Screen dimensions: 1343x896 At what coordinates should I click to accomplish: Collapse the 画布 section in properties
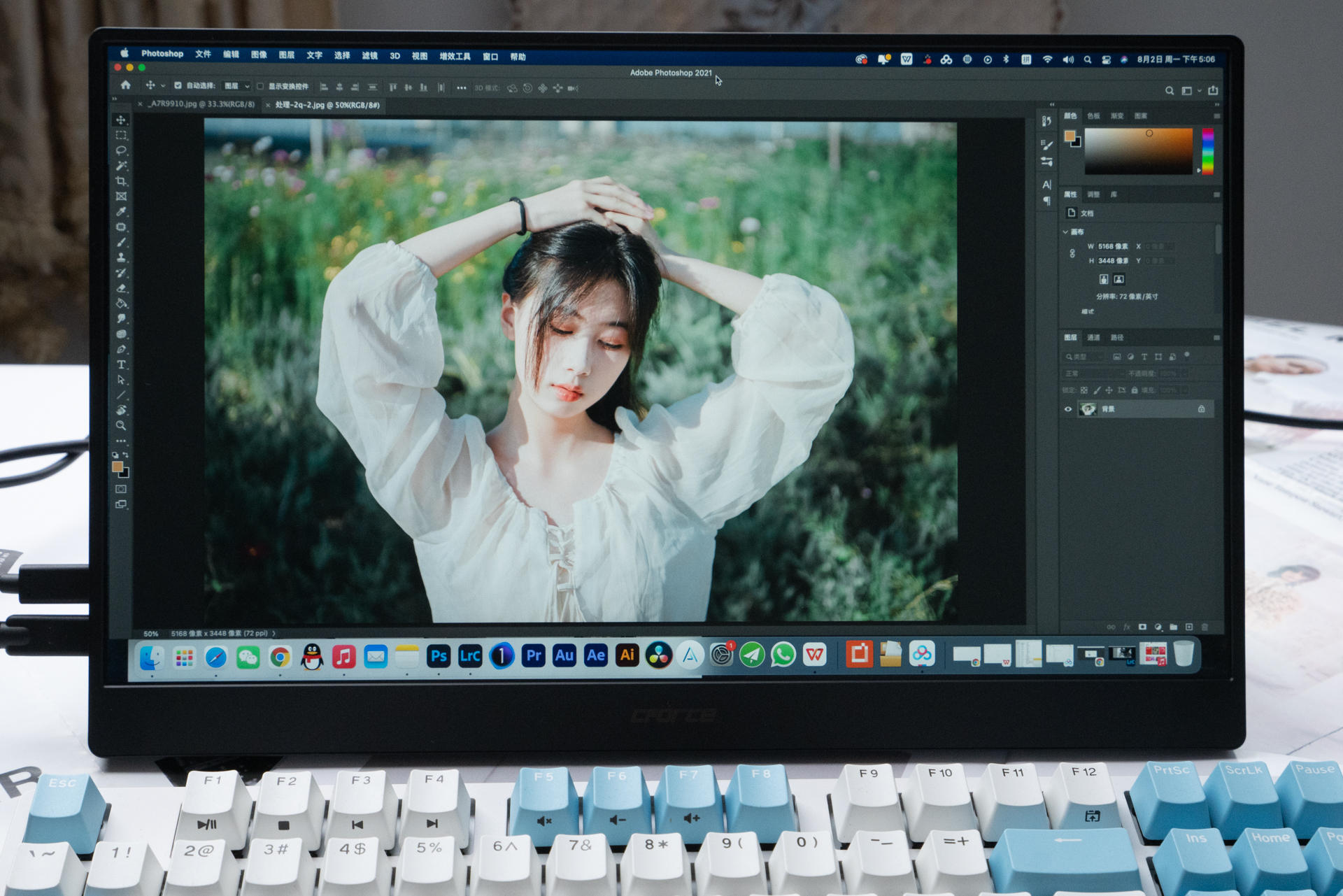tap(1066, 232)
